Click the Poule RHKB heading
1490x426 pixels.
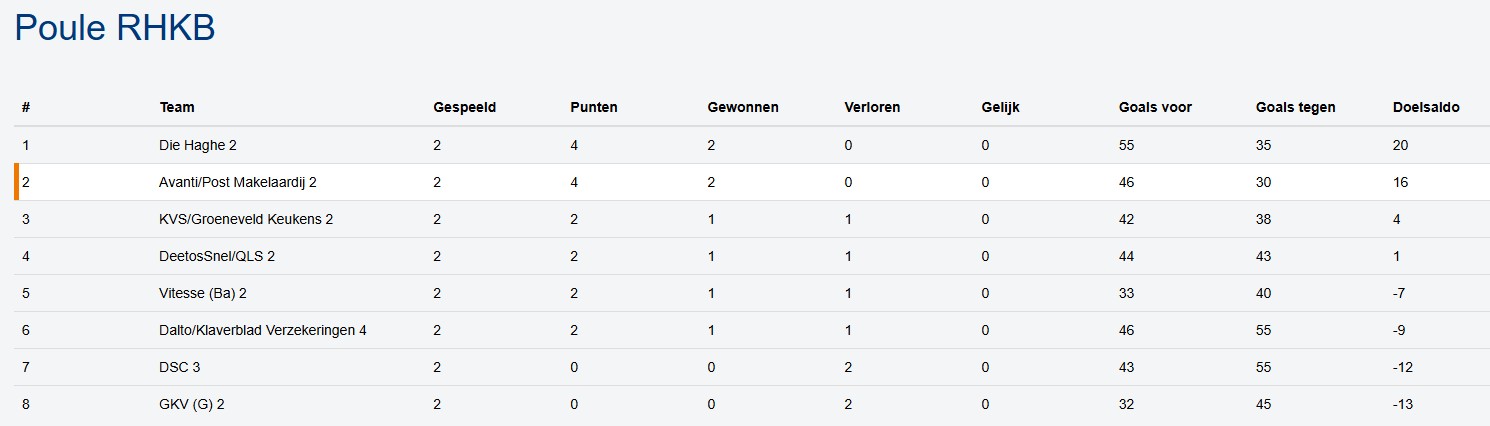pyautogui.click(x=115, y=28)
